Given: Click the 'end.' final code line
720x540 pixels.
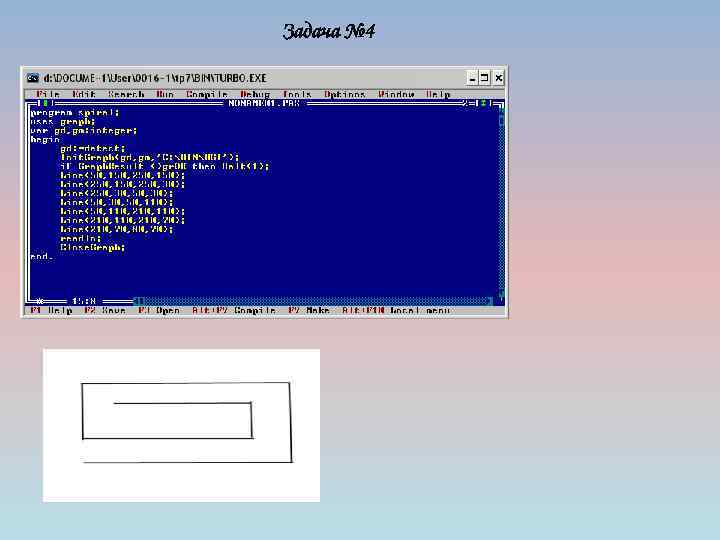Looking at the screenshot, I should coord(42,256).
